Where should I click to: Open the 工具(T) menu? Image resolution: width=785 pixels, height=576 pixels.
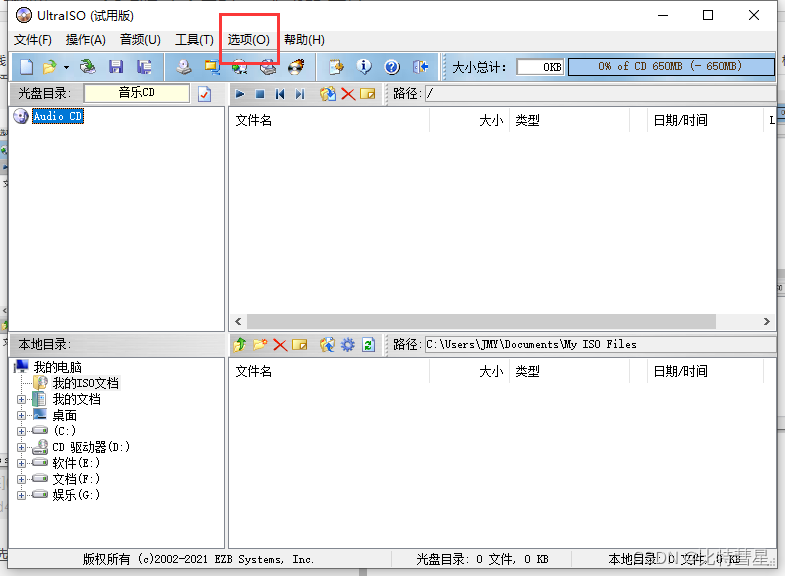[x=194, y=40]
